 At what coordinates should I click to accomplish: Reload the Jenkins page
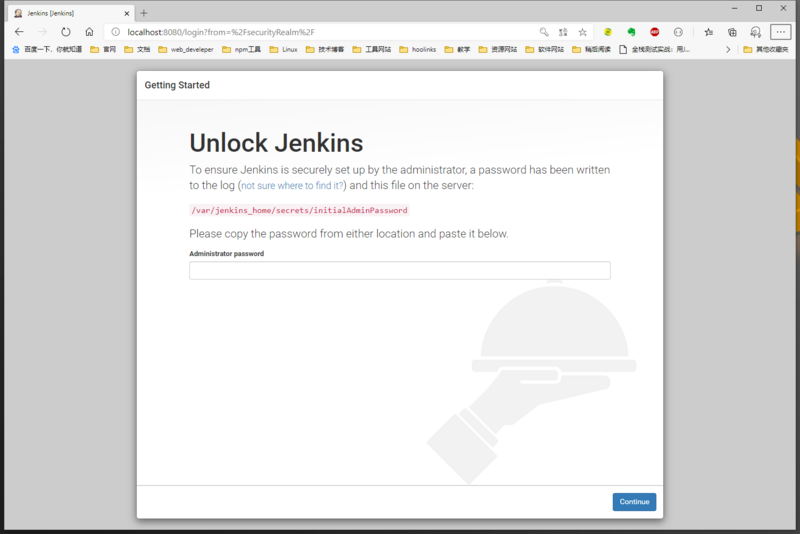[x=66, y=32]
